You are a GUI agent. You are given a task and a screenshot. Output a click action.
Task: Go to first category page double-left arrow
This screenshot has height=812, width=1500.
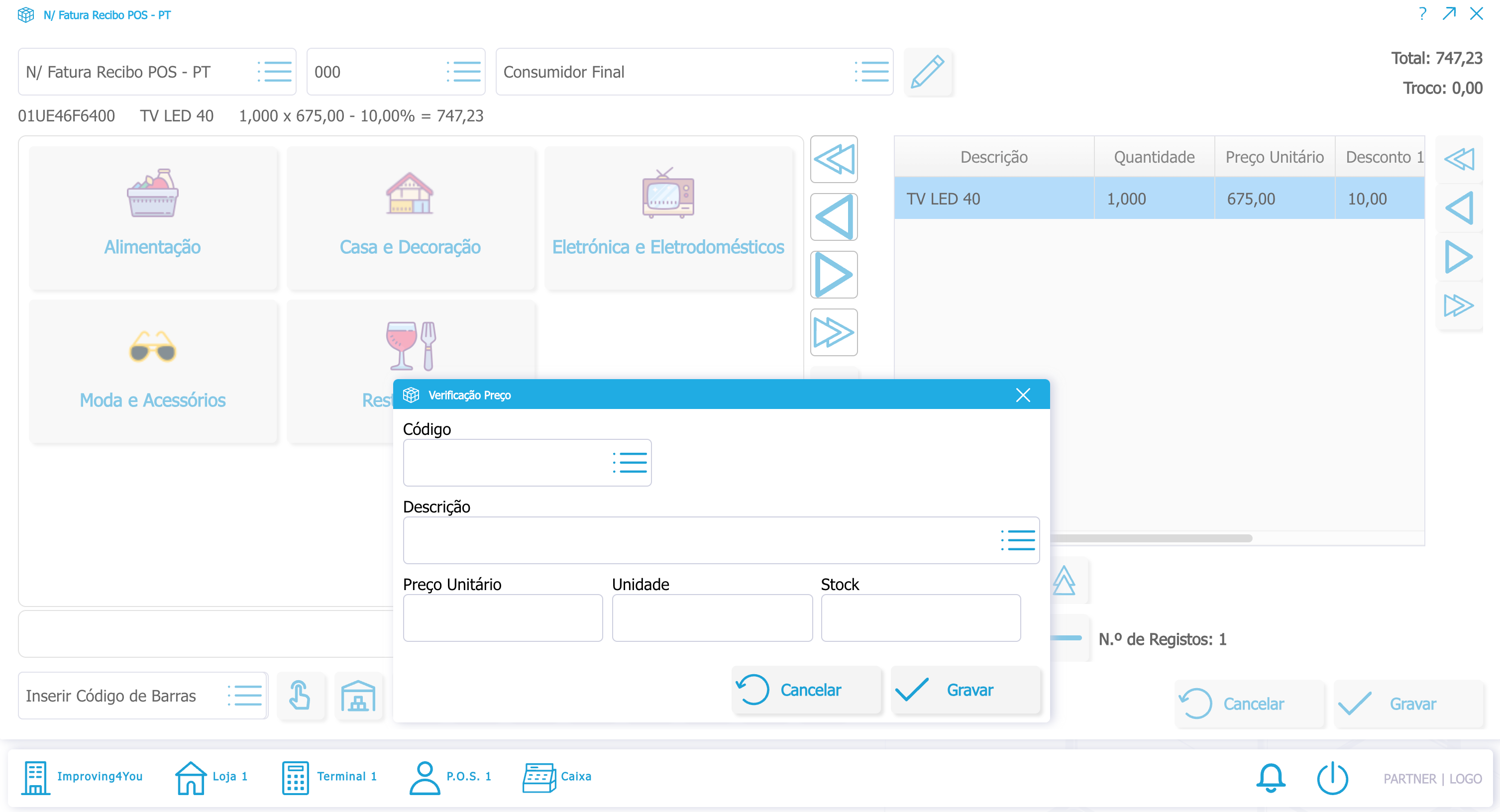[x=833, y=160]
